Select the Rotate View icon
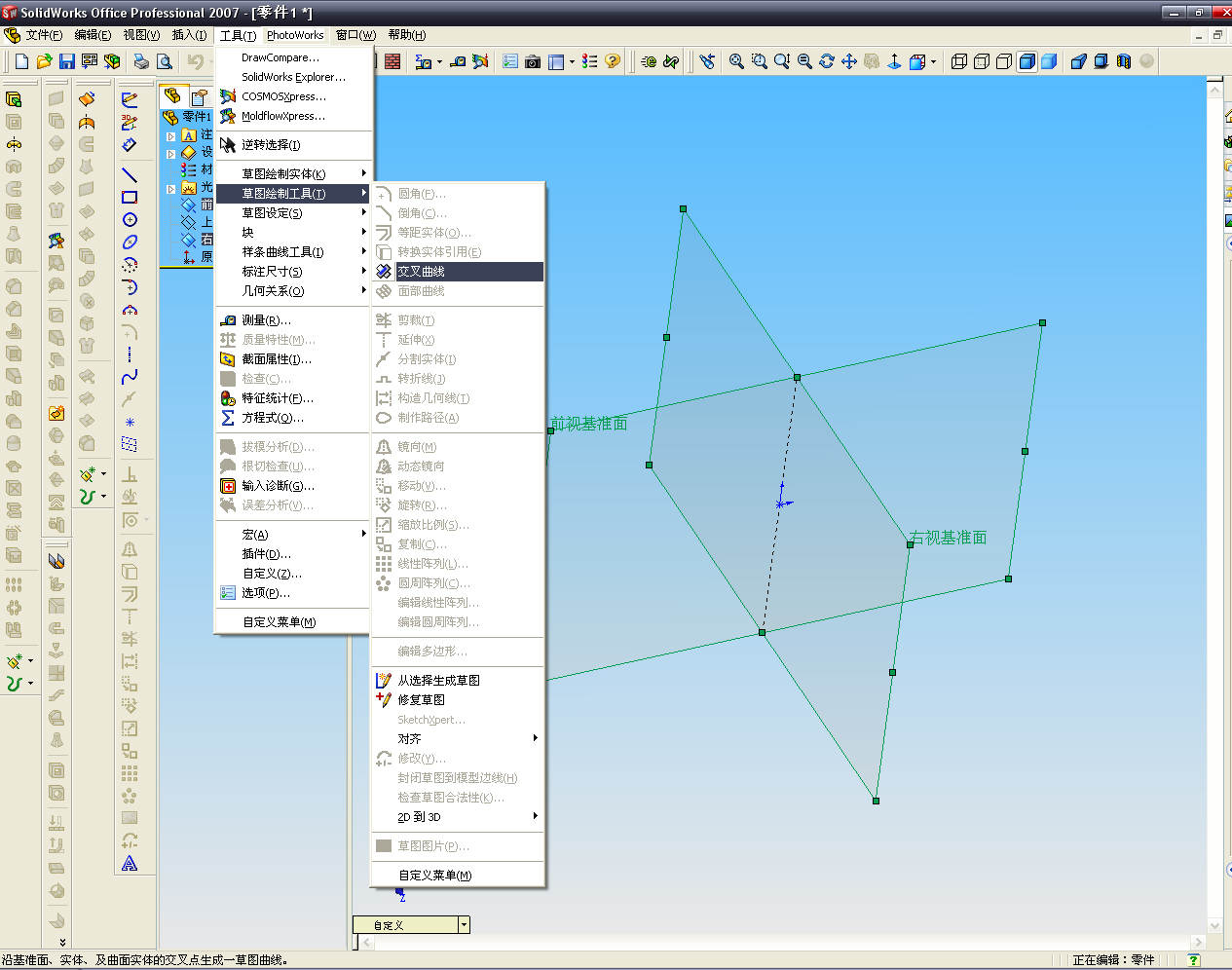Viewport: 1232px width, 970px height. click(x=827, y=61)
